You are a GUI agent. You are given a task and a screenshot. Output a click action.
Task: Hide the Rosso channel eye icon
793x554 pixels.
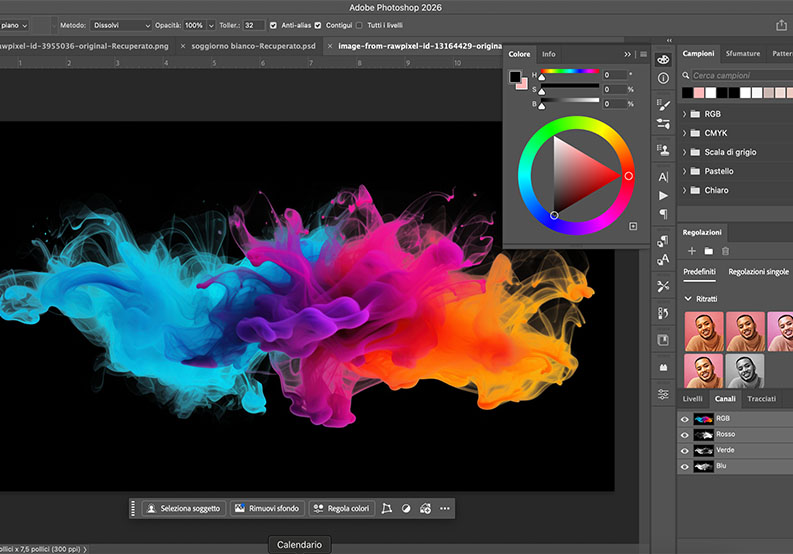point(685,435)
